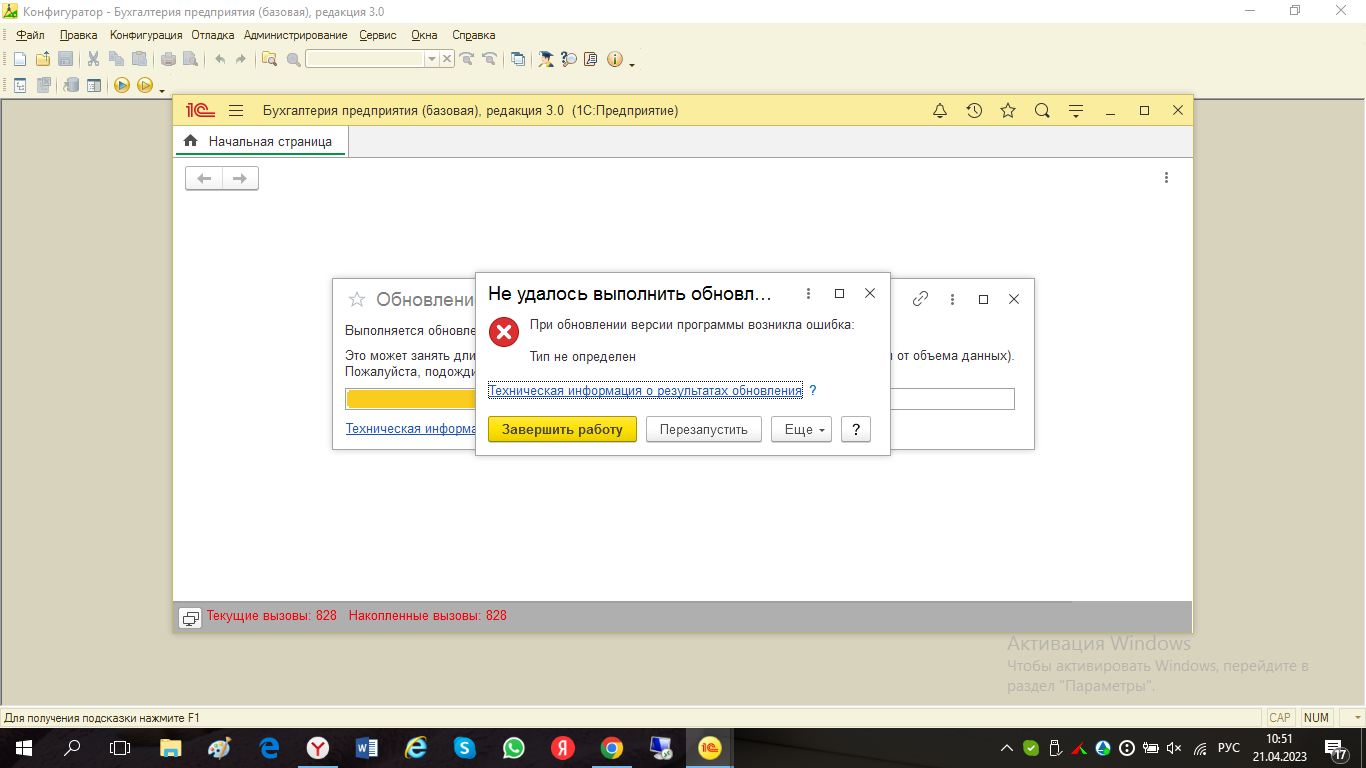1366x768 pixels.
Task: Open Техническая информация о результатах обновления link
Action: click(x=645, y=390)
